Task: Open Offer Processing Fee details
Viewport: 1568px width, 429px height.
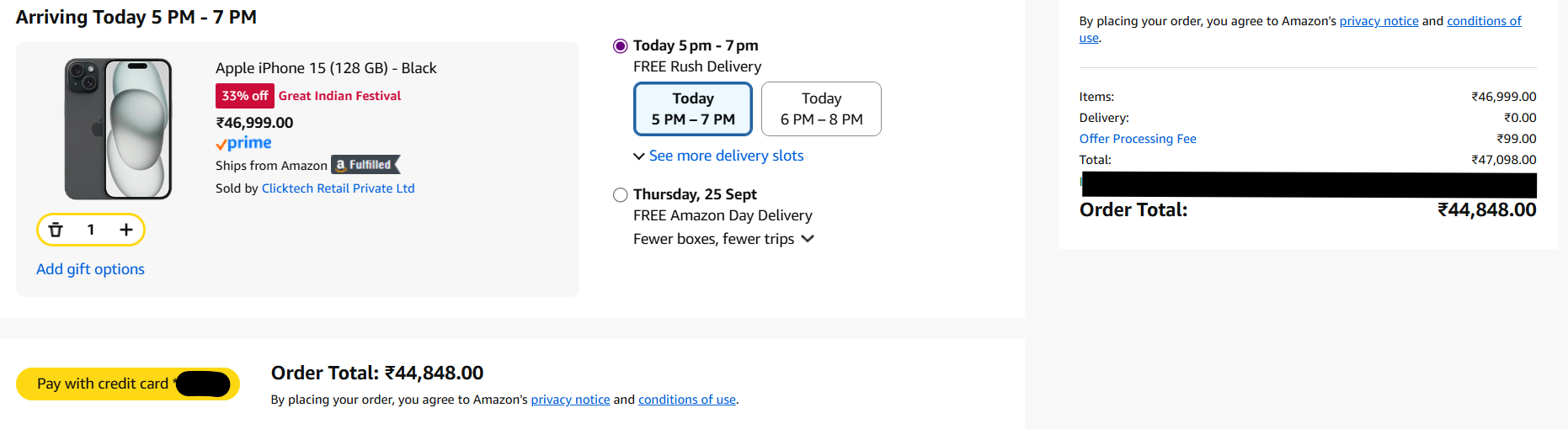Action: 1137,139
